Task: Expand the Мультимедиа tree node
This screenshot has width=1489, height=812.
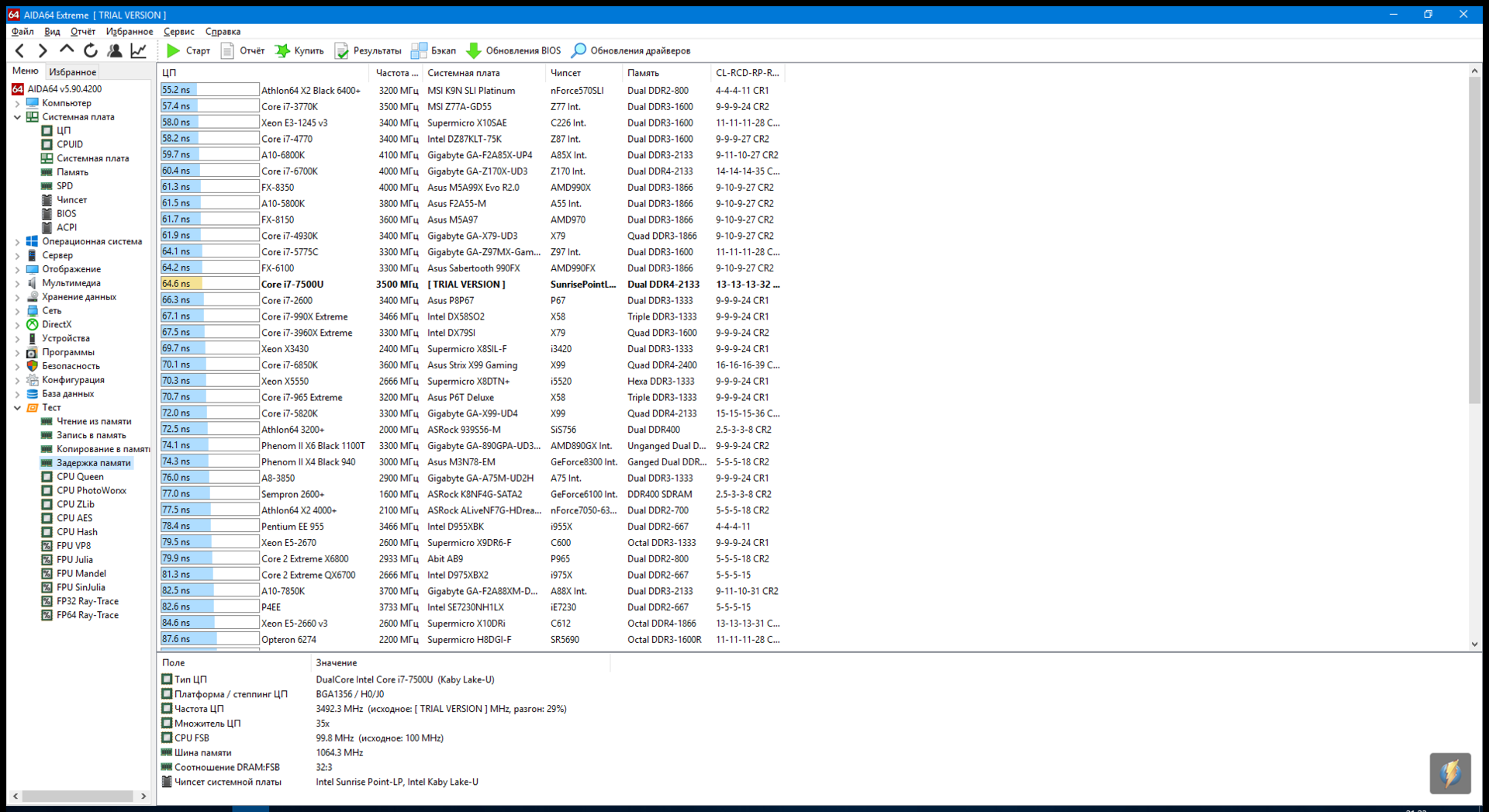Action: point(18,284)
